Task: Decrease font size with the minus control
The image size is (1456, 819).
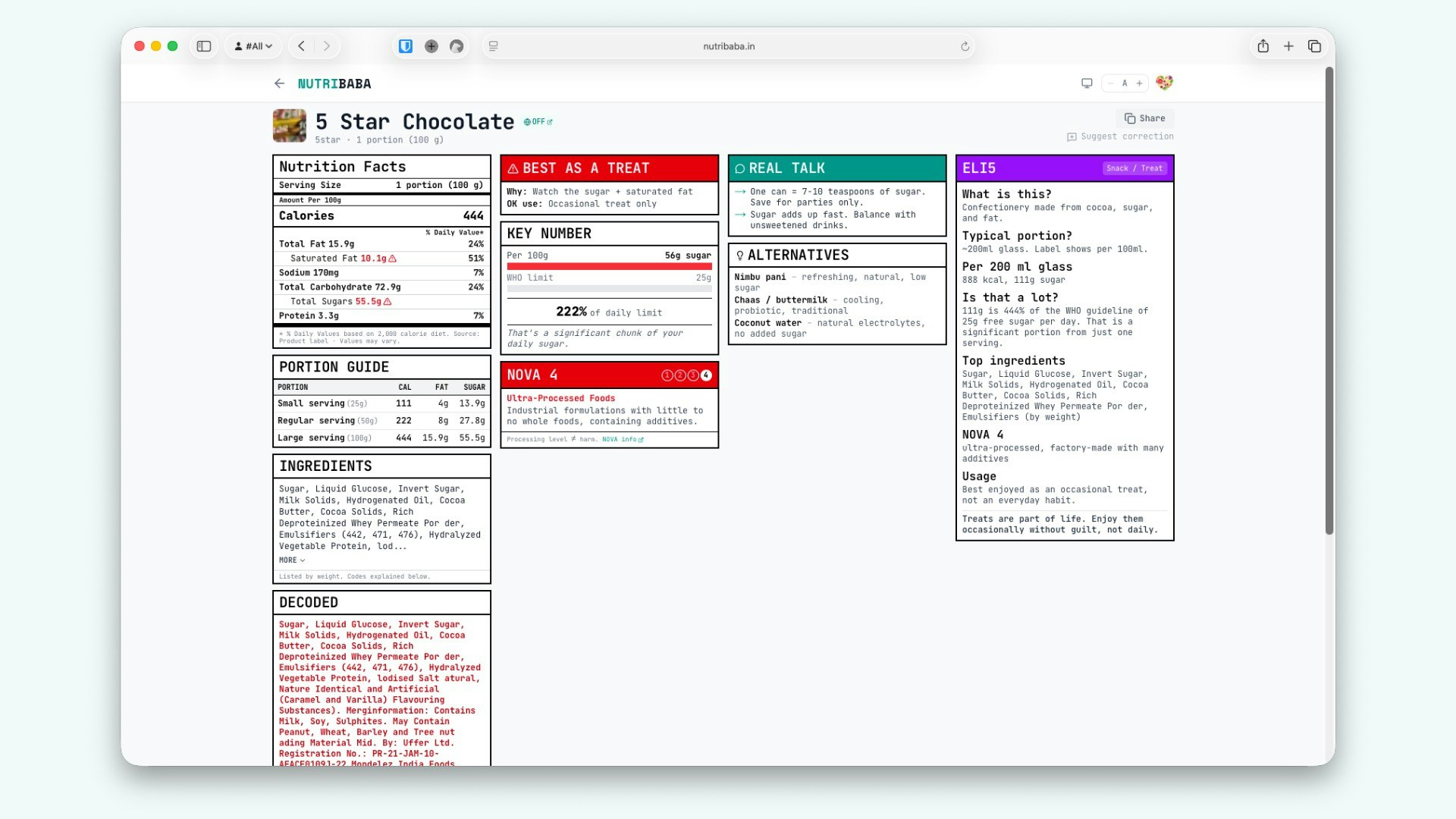Action: click(x=1109, y=83)
